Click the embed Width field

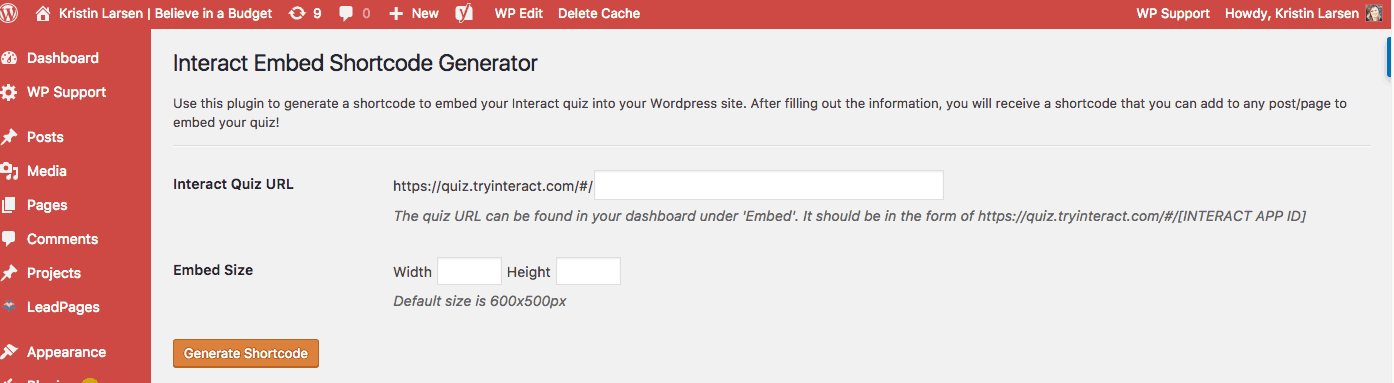point(470,271)
